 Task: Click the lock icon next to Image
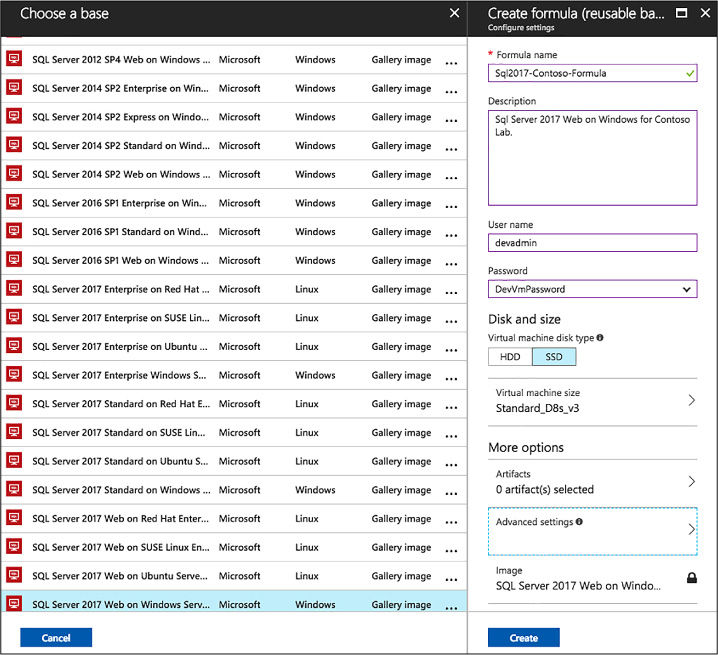coord(692,578)
